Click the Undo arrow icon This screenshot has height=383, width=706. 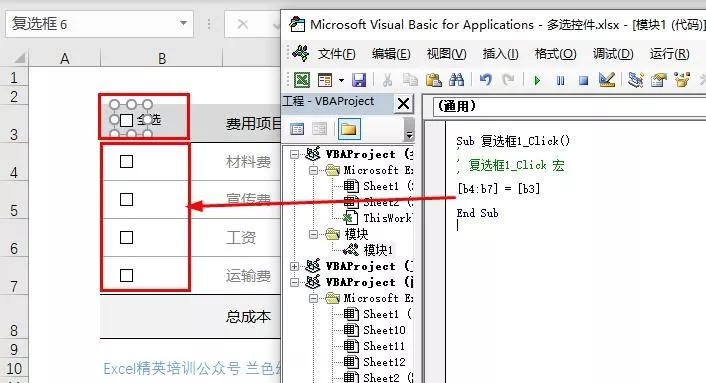[x=485, y=80]
